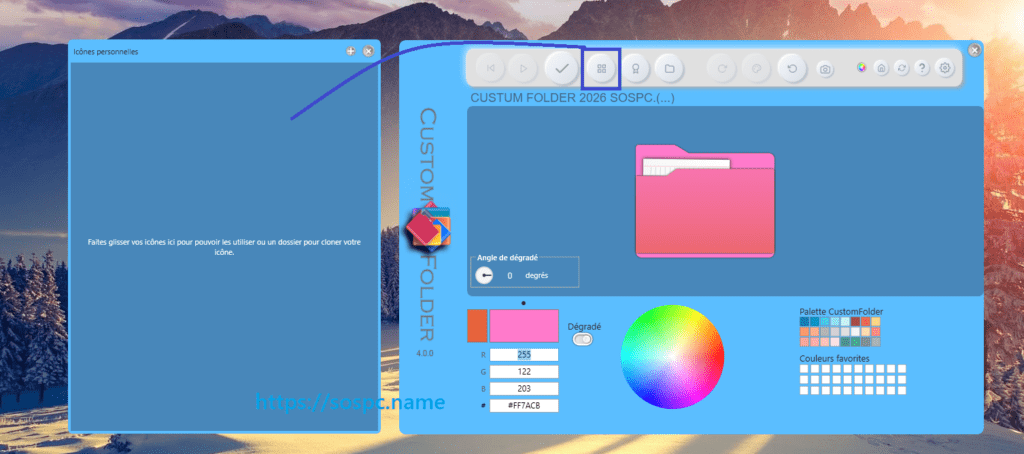Click the home icon in toolbar
The width and height of the screenshot is (1024, 454).
pos(882,68)
